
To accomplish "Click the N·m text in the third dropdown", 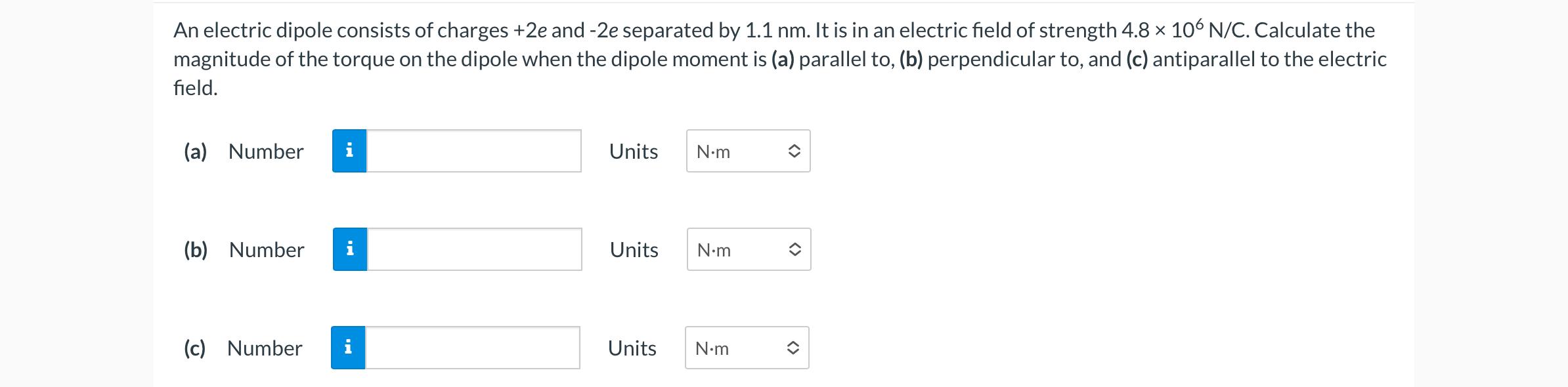I will [712, 348].
